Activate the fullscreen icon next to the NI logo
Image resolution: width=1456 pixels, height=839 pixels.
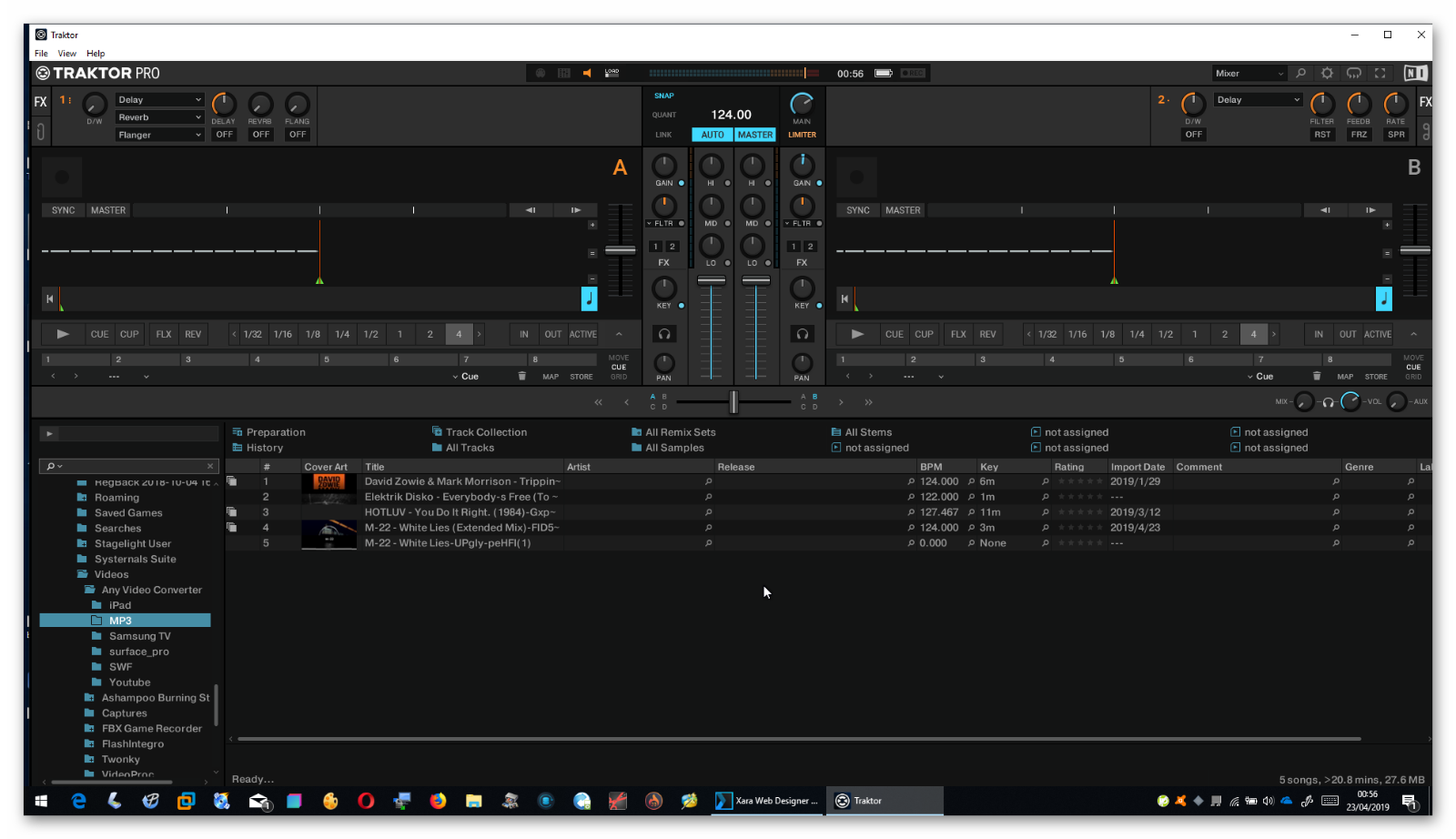click(x=1381, y=73)
